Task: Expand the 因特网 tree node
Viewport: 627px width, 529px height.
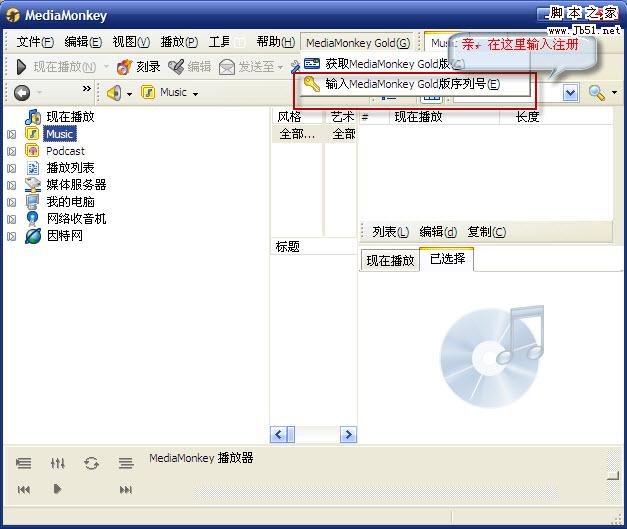Action: 12,236
